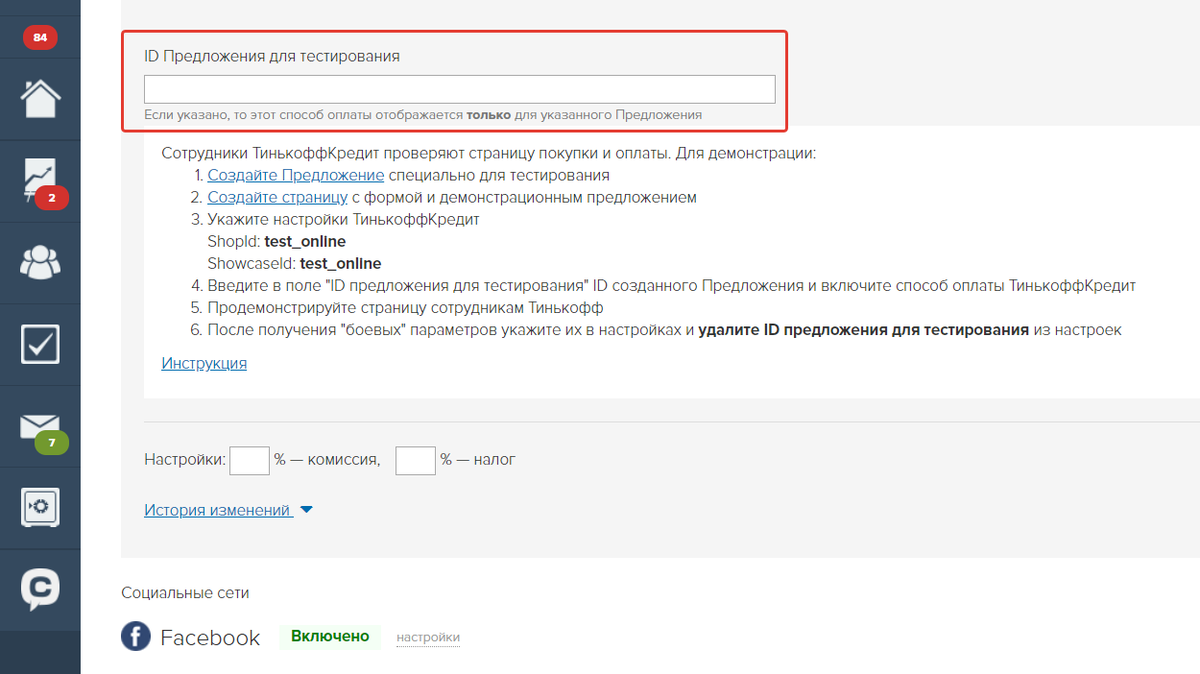Open the chat bubble icon in sidebar
The image size is (1200, 674).
(x=40, y=589)
